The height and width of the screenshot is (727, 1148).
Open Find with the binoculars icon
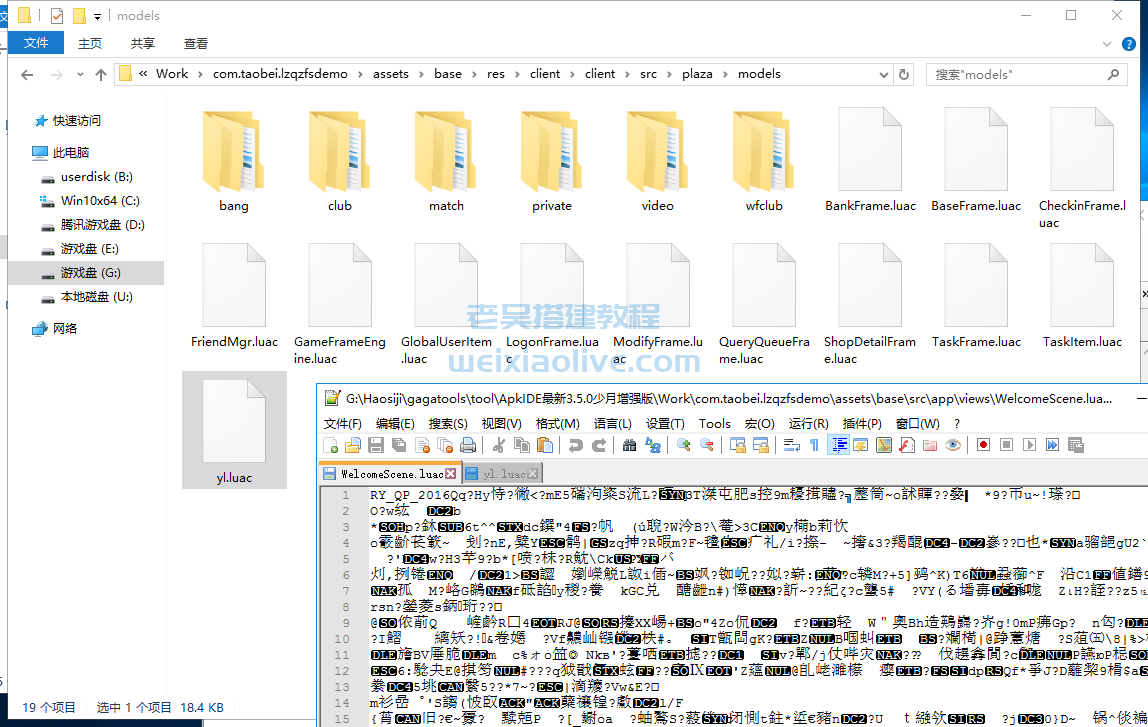pyautogui.click(x=629, y=445)
